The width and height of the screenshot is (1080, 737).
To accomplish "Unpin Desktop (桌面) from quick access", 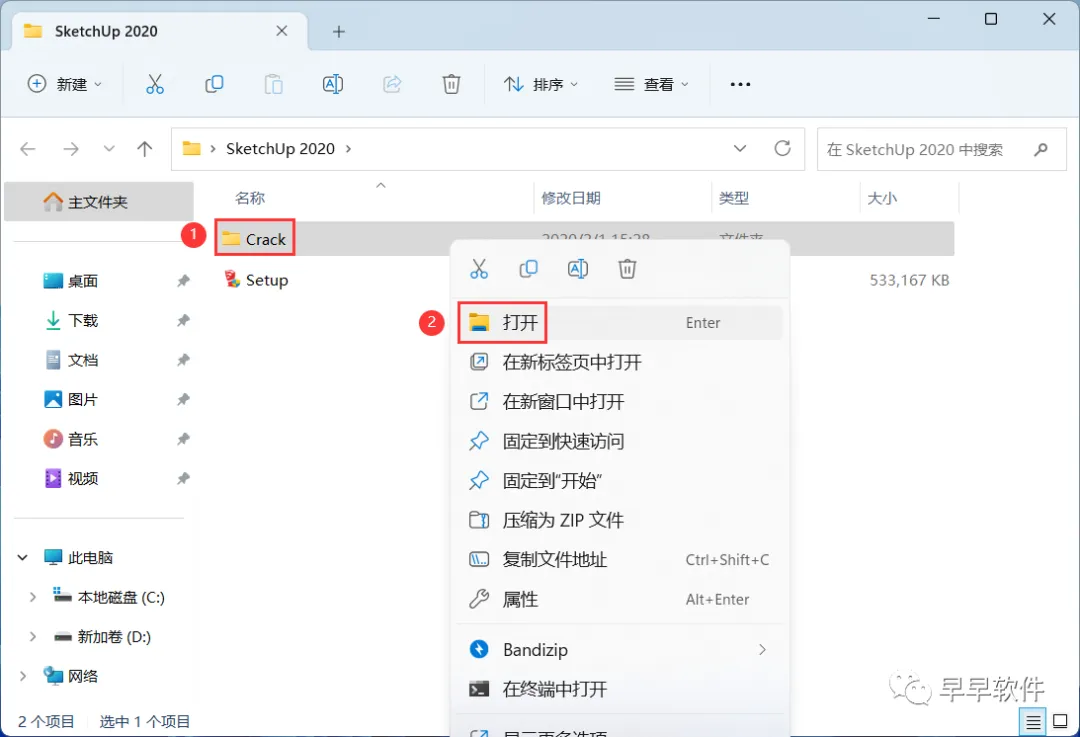I will (x=183, y=280).
